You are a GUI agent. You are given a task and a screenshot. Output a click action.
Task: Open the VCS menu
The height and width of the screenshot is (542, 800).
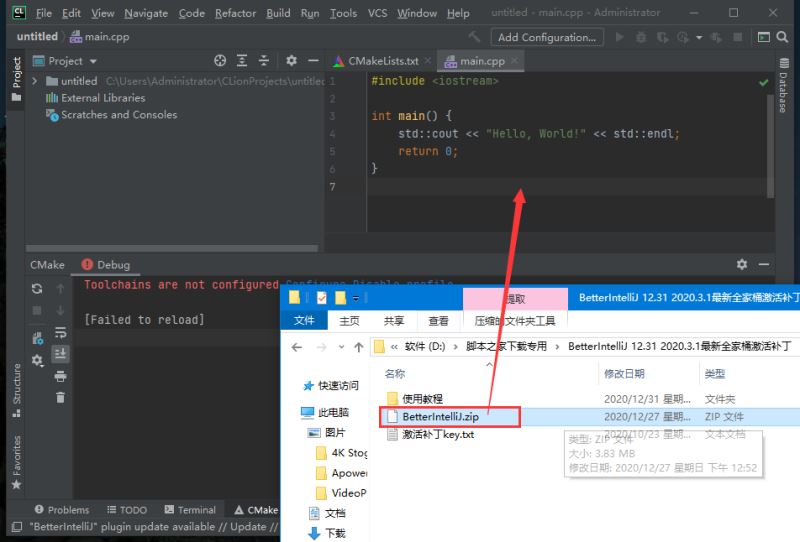(x=378, y=13)
